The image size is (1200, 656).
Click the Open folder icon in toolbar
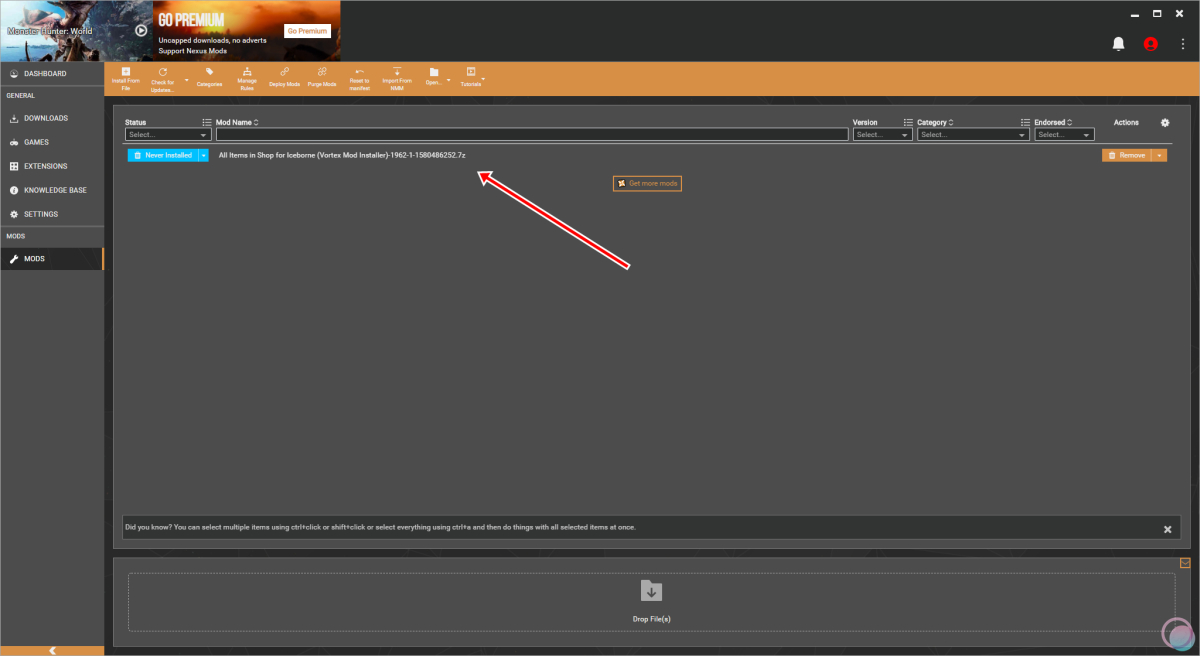(434, 72)
